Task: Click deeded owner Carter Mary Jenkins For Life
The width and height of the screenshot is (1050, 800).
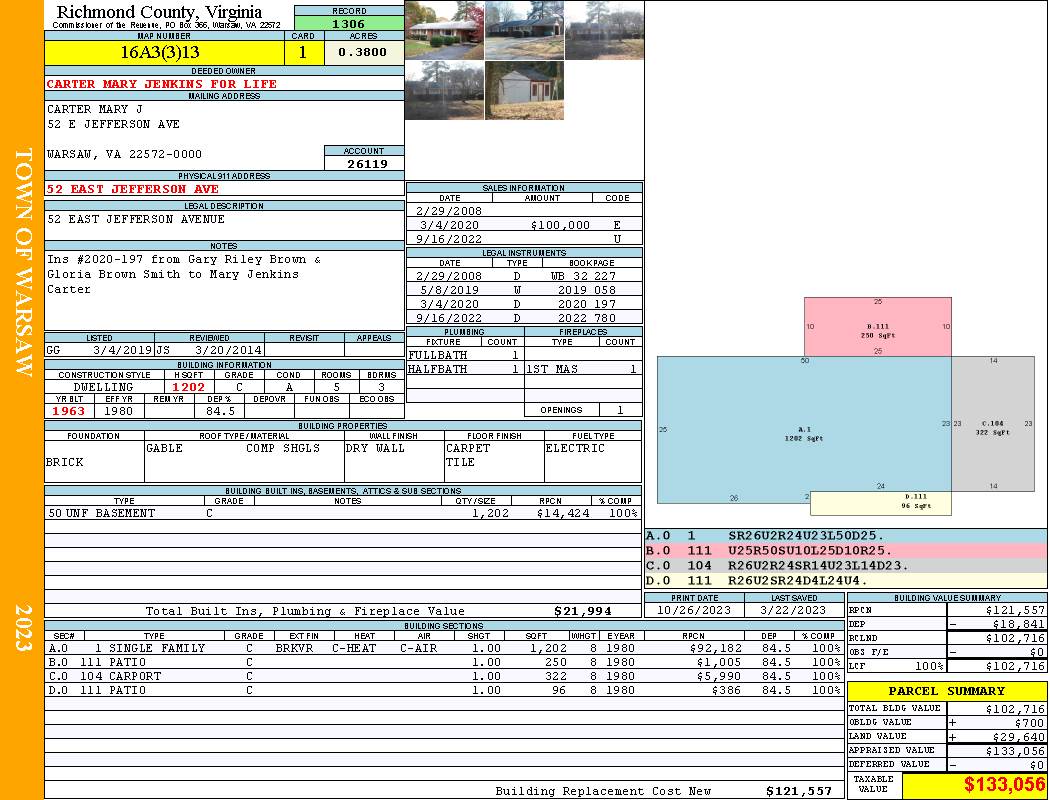Action: pyautogui.click(x=162, y=84)
